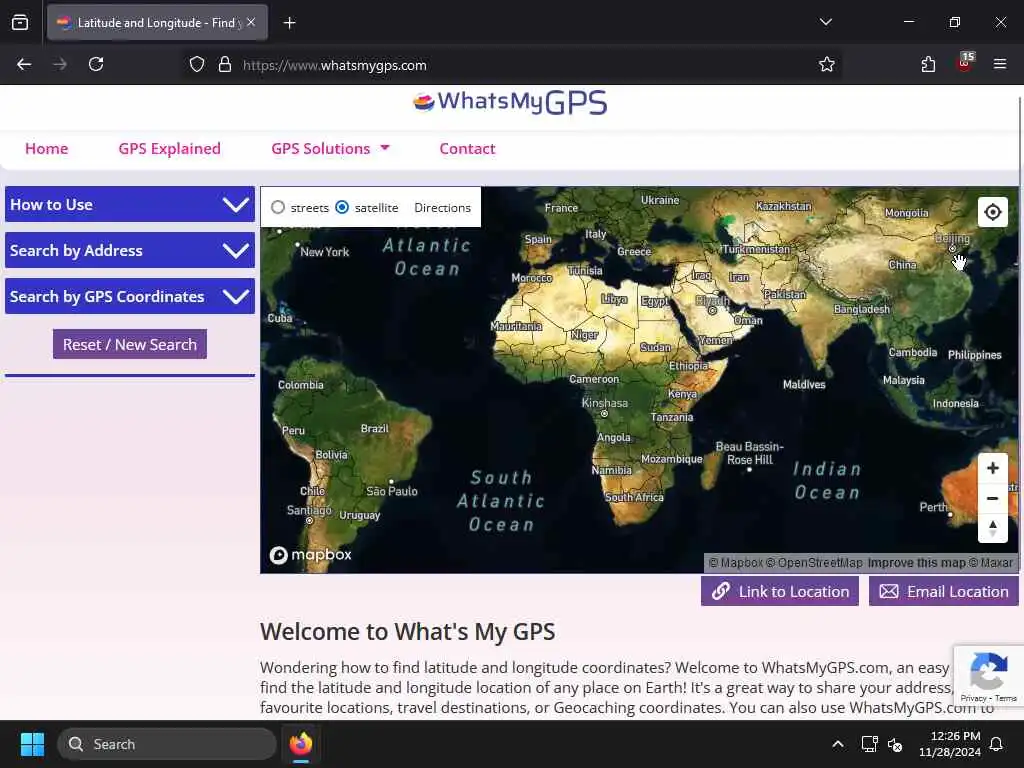The height and width of the screenshot is (768, 1024).
Task: Zoom in with the map plus button
Action: coord(992,468)
